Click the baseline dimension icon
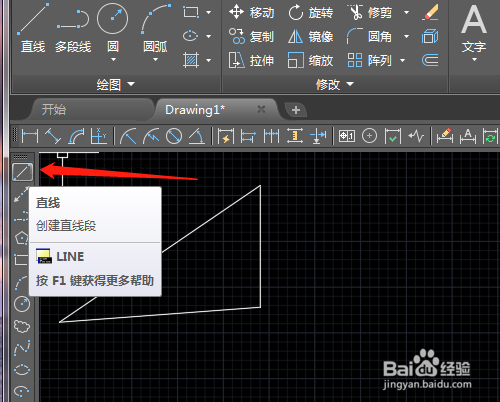Viewport: 500px width, 402px height. (x=248, y=136)
